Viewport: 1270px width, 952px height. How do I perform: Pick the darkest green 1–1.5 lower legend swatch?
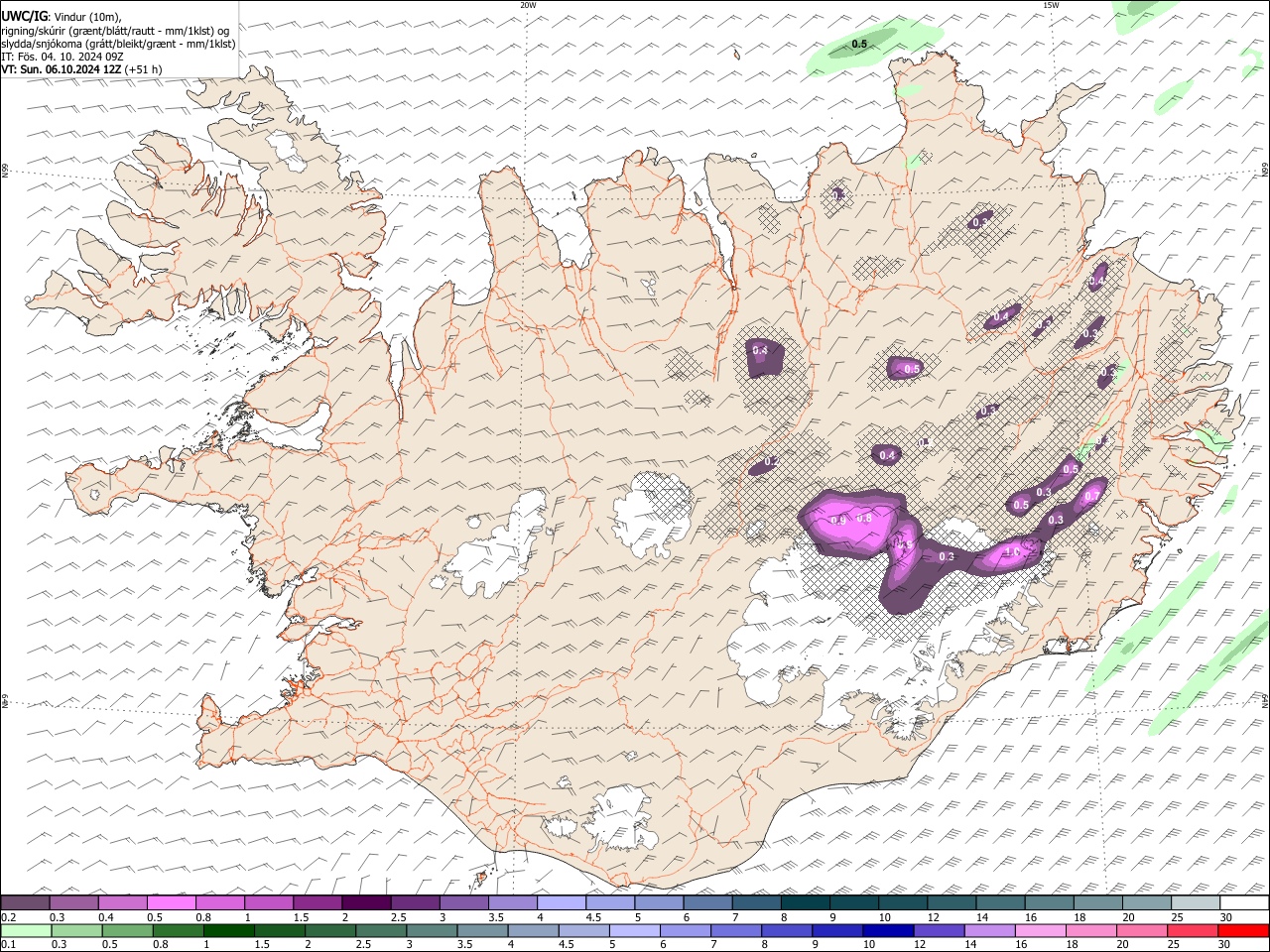click(x=229, y=930)
